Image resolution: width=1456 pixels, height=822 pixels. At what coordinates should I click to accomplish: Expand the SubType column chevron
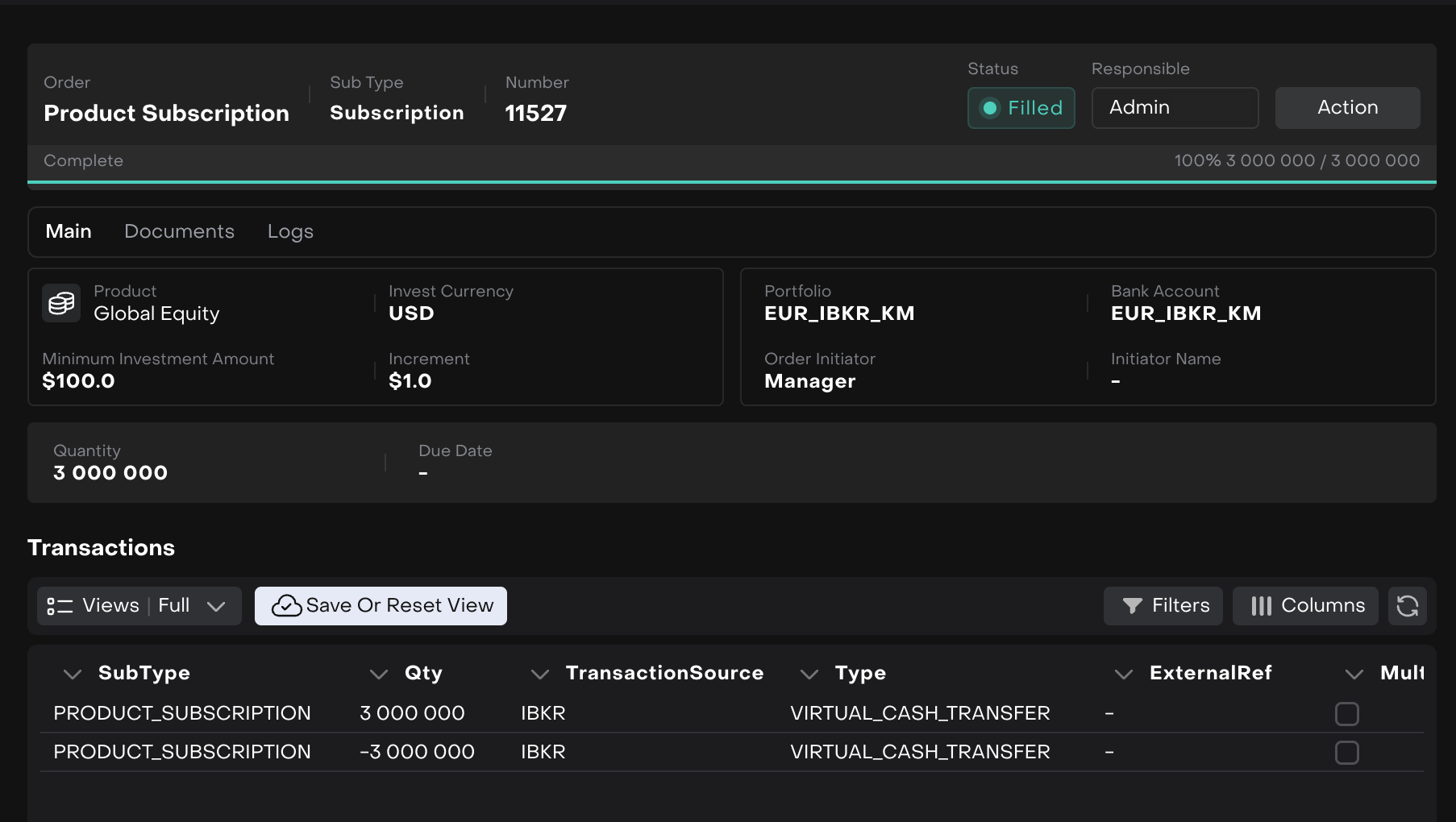(73, 674)
